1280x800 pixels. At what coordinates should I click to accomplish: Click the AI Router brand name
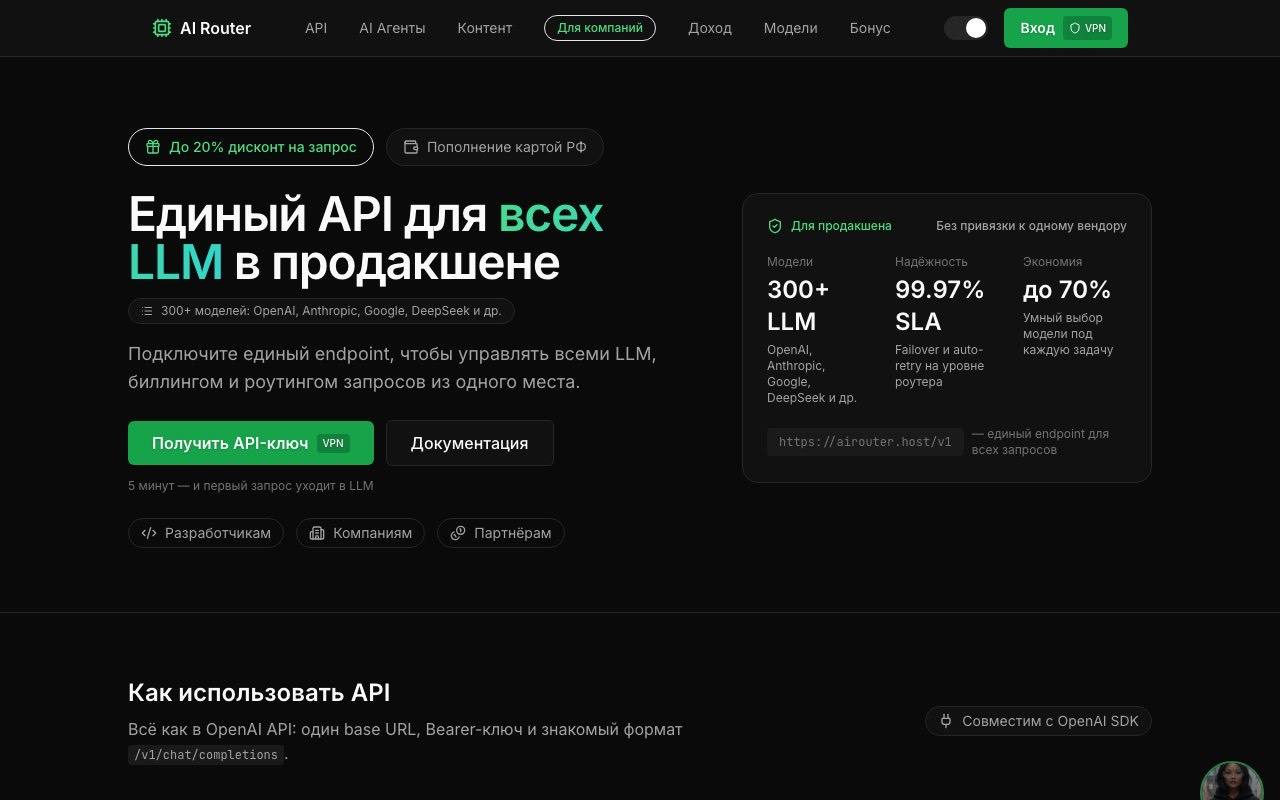tap(215, 28)
